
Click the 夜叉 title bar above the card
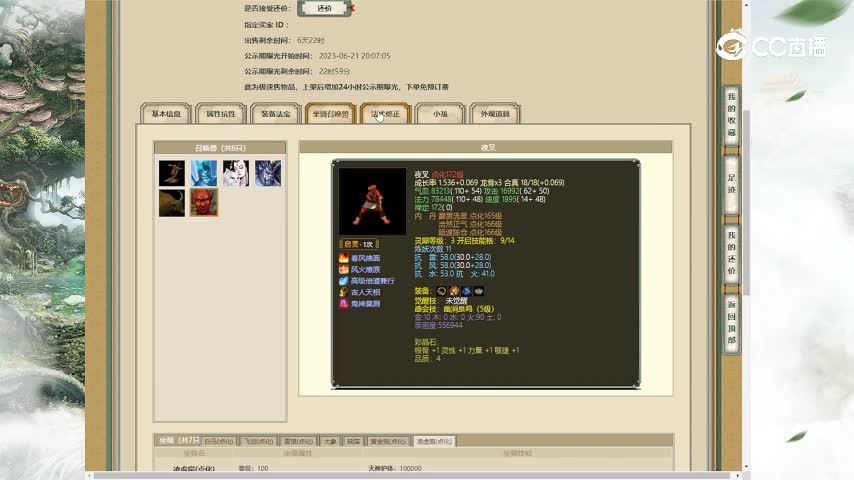(486, 147)
